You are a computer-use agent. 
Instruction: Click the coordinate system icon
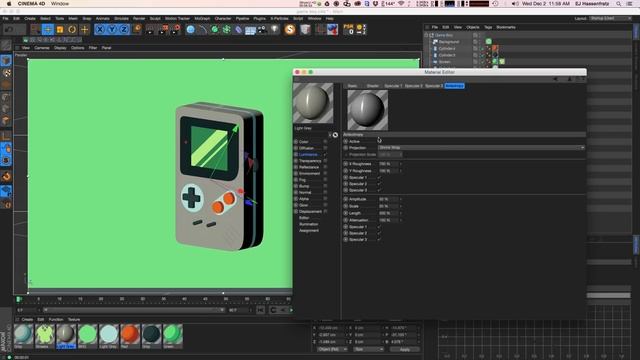point(137,29)
